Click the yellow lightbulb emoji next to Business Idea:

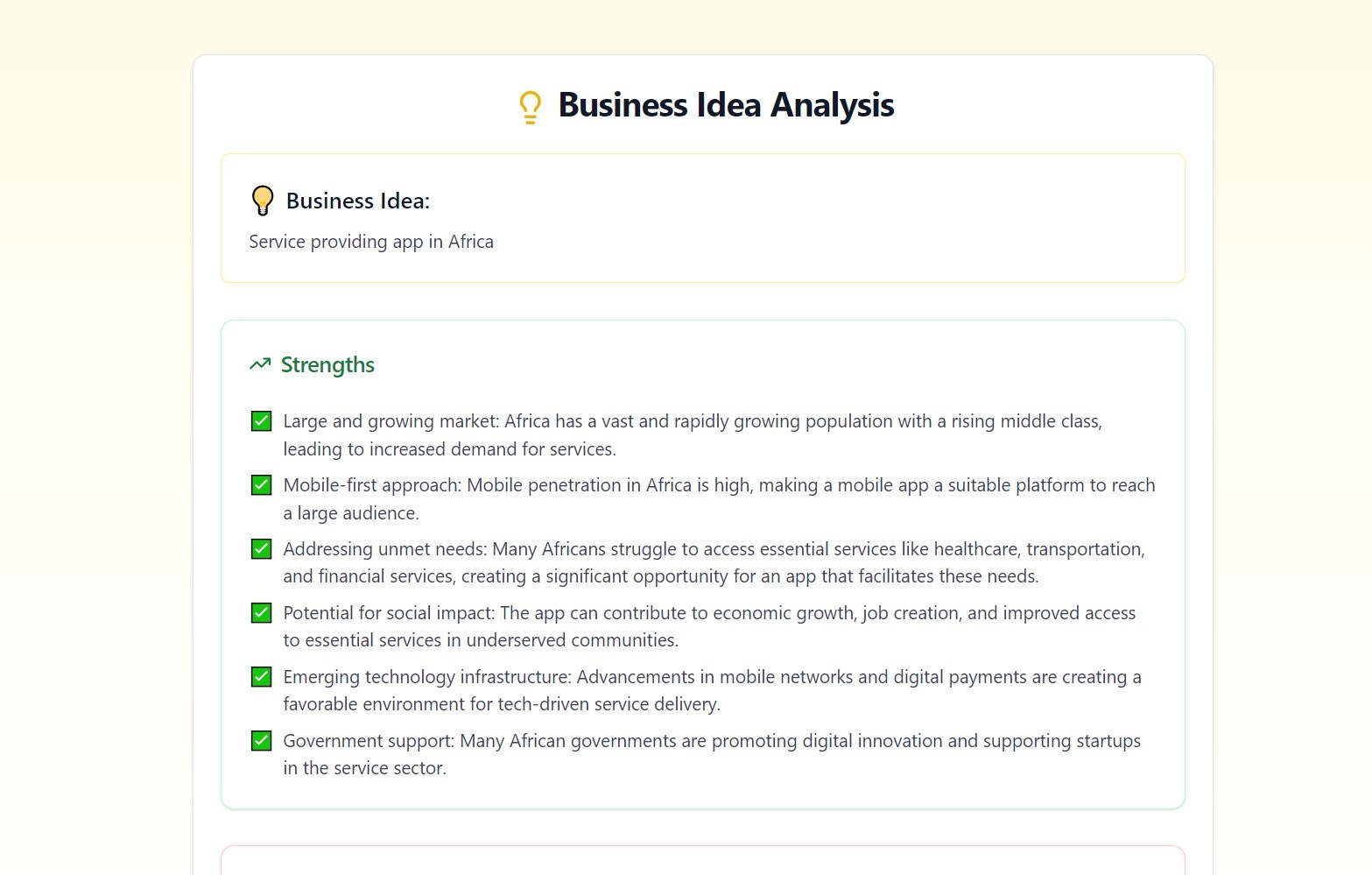tap(263, 201)
